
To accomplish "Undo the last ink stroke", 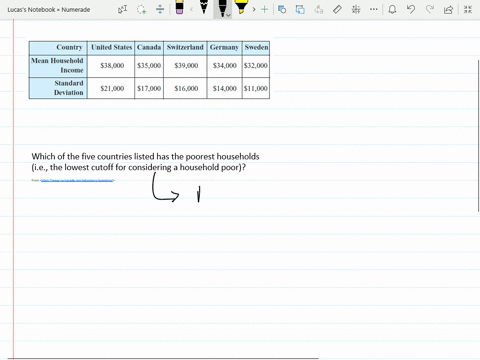I will pyautogui.click(x=411, y=9).
